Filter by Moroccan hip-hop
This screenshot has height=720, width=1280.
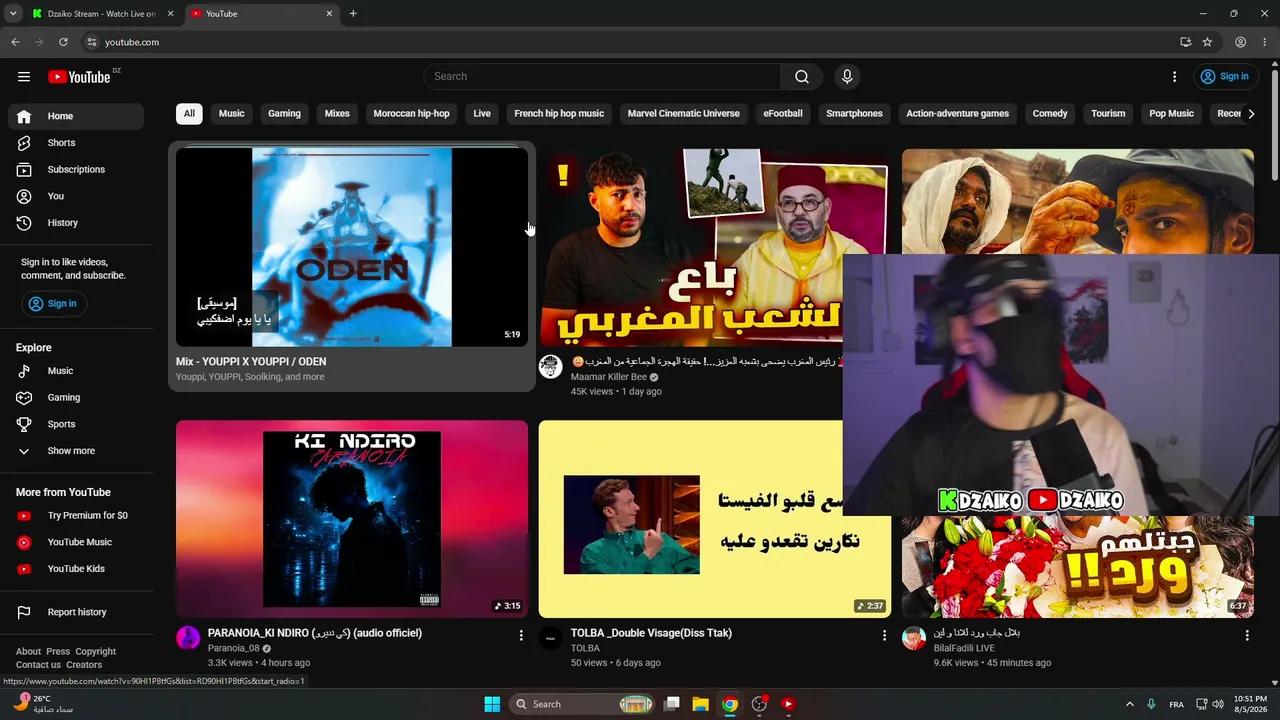click(412, 114)
